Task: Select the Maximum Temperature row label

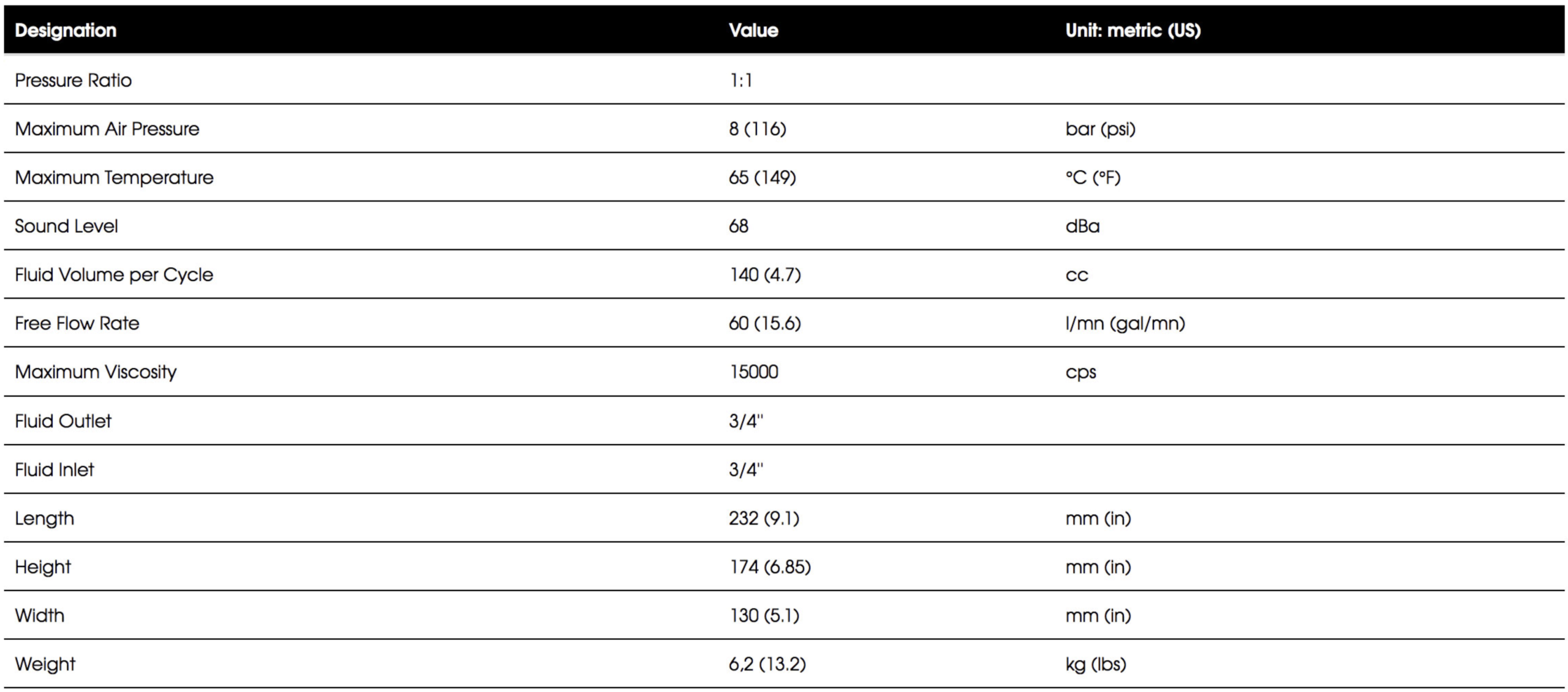Action: click(115, 178)
